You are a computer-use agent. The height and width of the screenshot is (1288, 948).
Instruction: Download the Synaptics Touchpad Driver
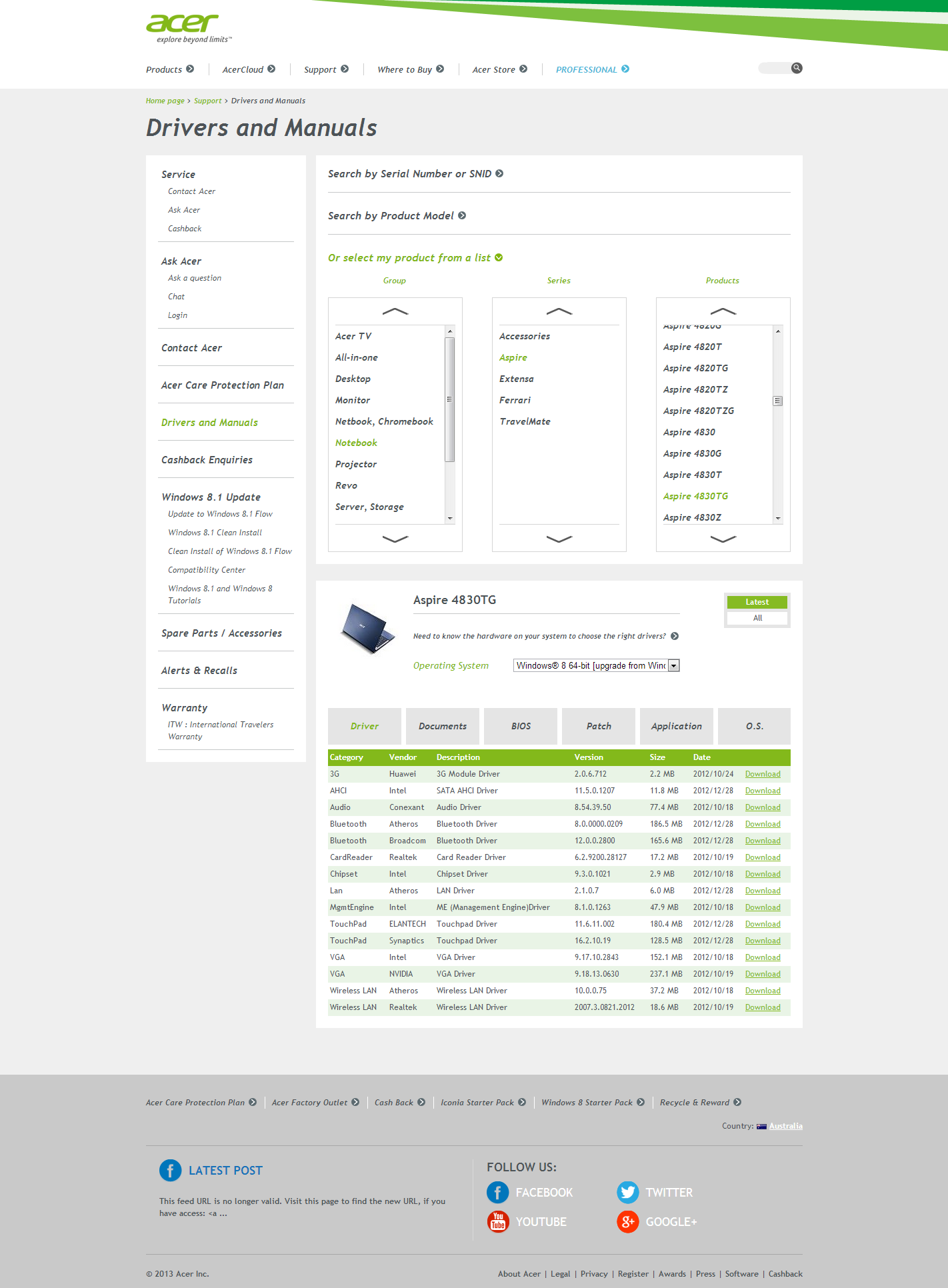tap(763, 941)
